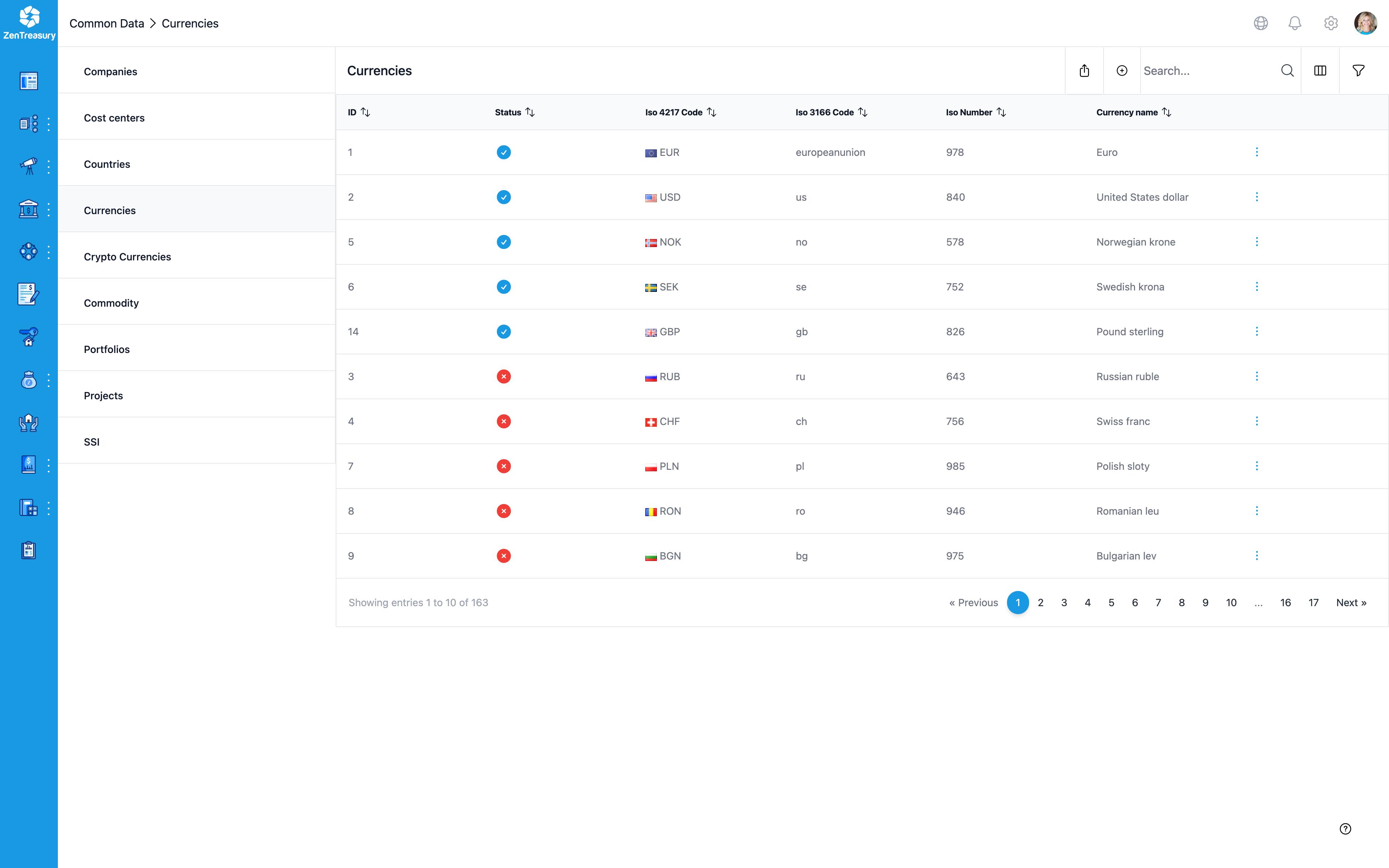Click the add new currency plus icon
Viewport: 1389px width, 868px height.
point(1122,70)
